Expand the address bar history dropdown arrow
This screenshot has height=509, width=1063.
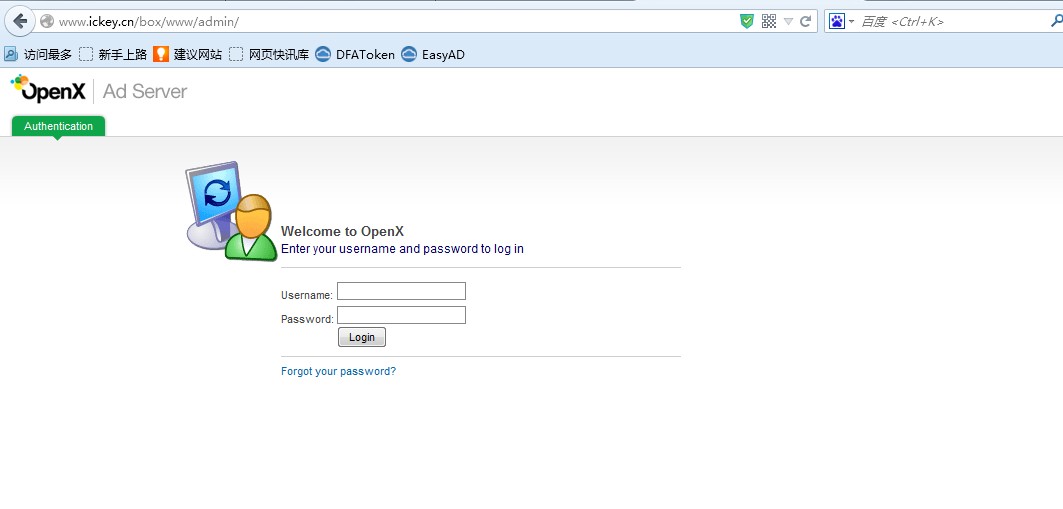click(x=788, y=22)
